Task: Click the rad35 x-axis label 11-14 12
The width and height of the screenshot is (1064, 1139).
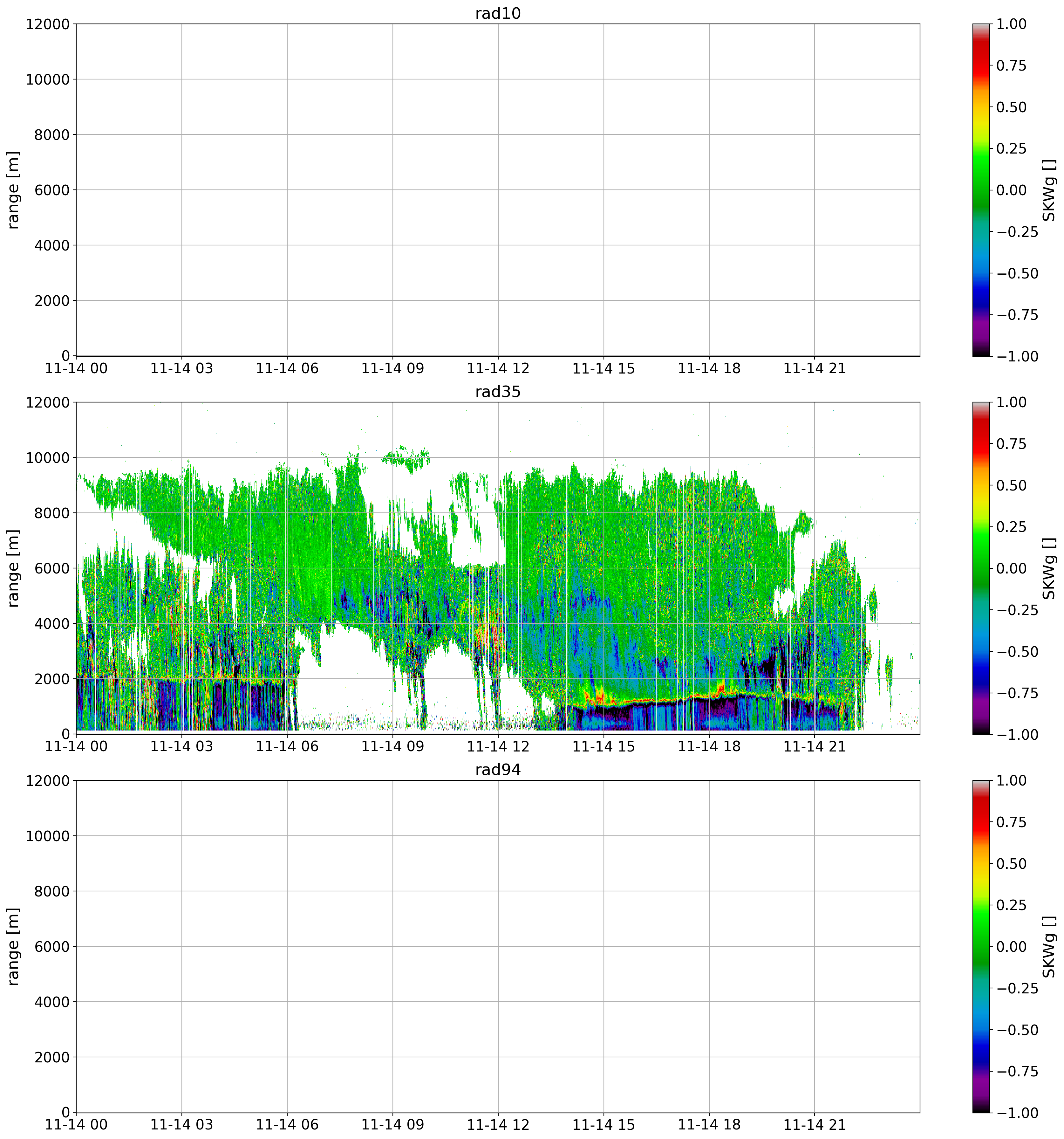Action: pos(498,746)
